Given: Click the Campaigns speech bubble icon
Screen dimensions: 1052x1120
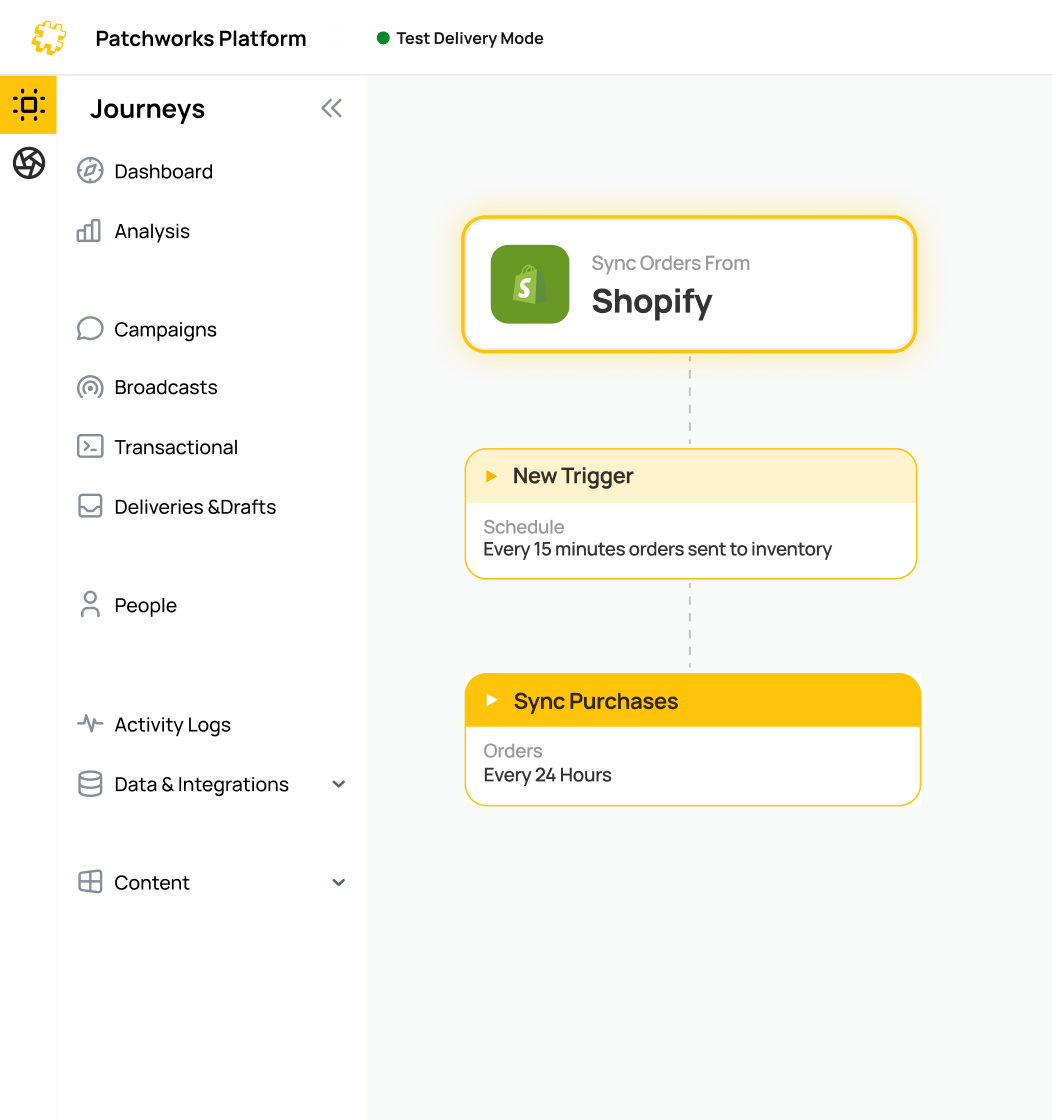Looking at the screenshot, I should (90, 329).
